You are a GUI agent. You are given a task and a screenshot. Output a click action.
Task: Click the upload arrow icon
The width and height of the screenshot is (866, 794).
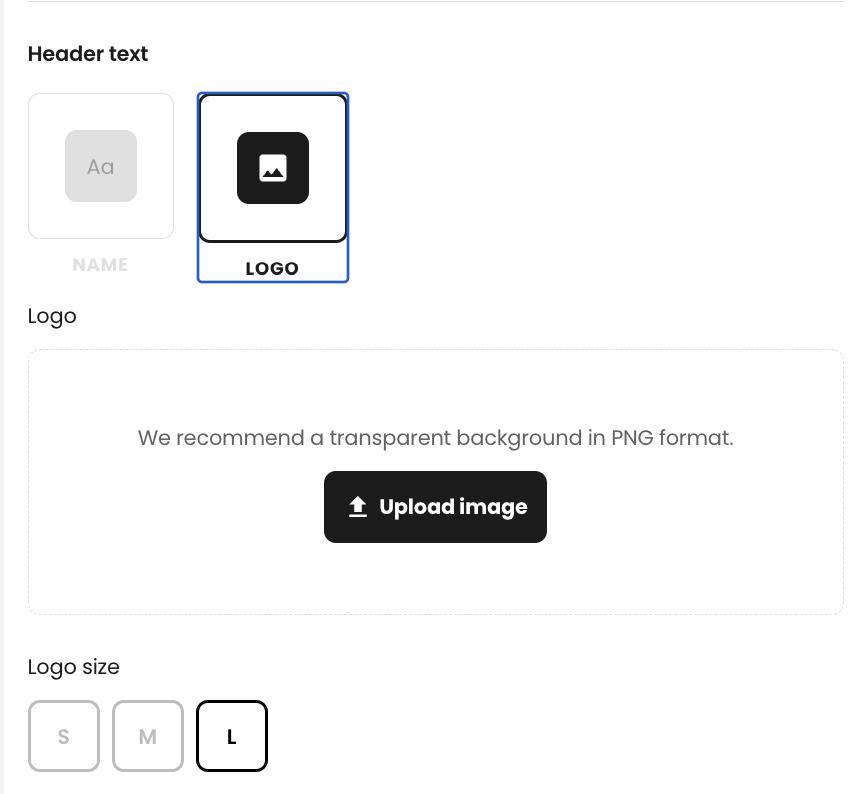358,506
